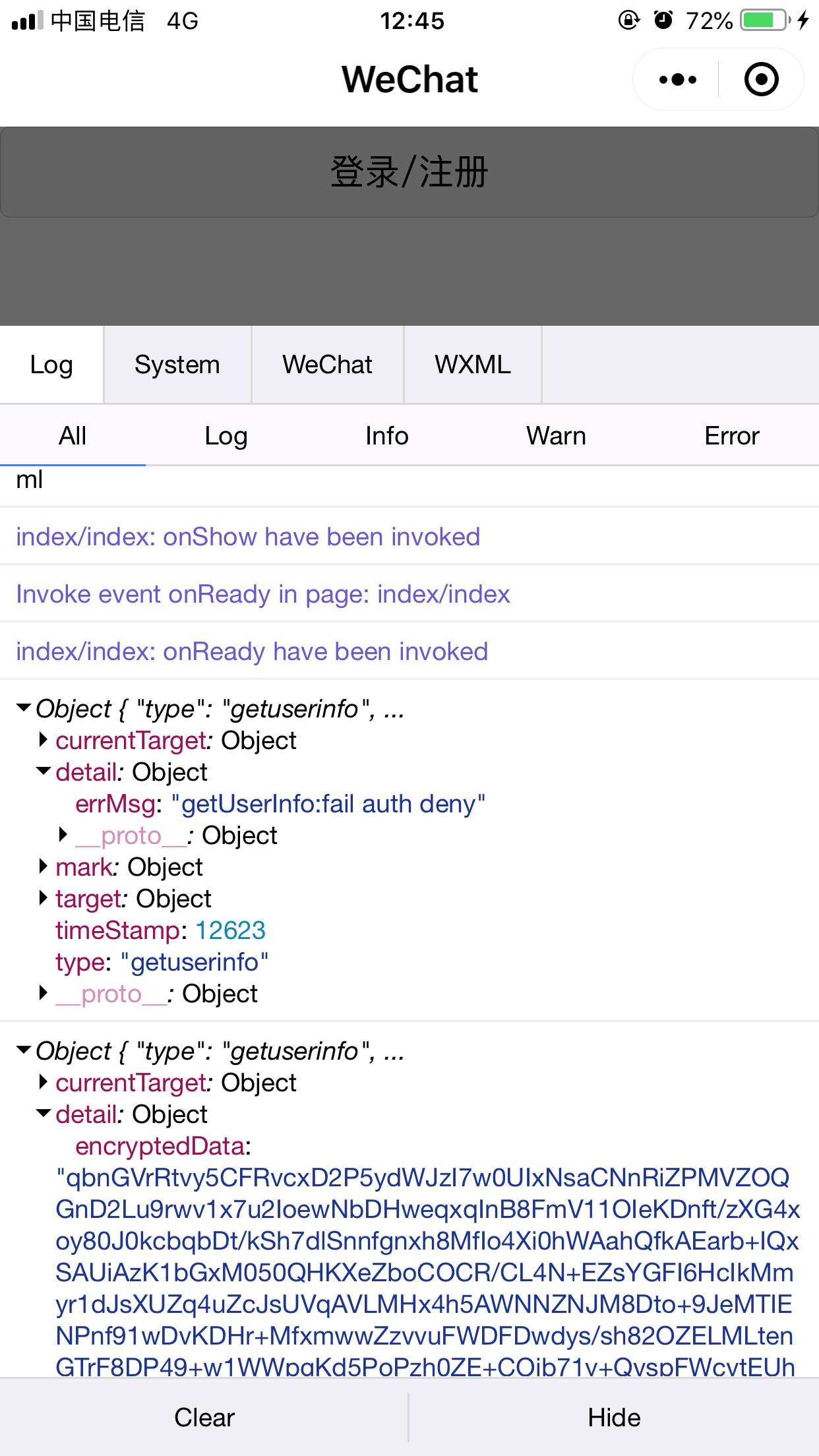This screenshot has width=819, height=1456.
Task: Tap the alarm clock status icon
Action: 663,20
